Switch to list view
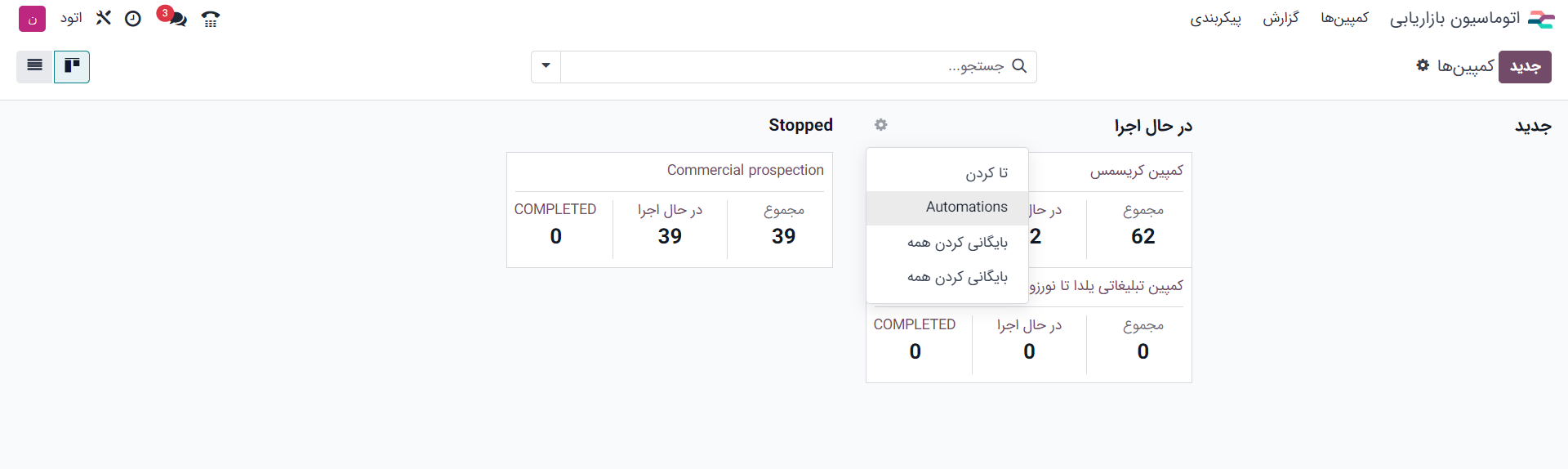1568x469 pixels. click(35, 67)
